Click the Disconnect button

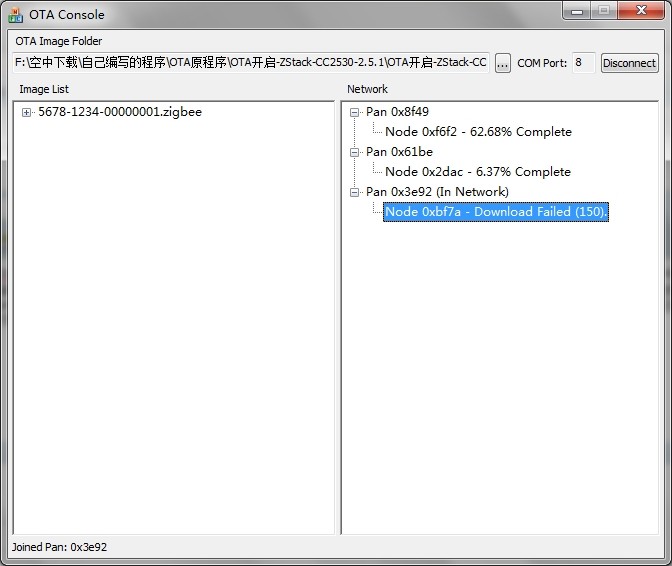(x=629, y=63)
